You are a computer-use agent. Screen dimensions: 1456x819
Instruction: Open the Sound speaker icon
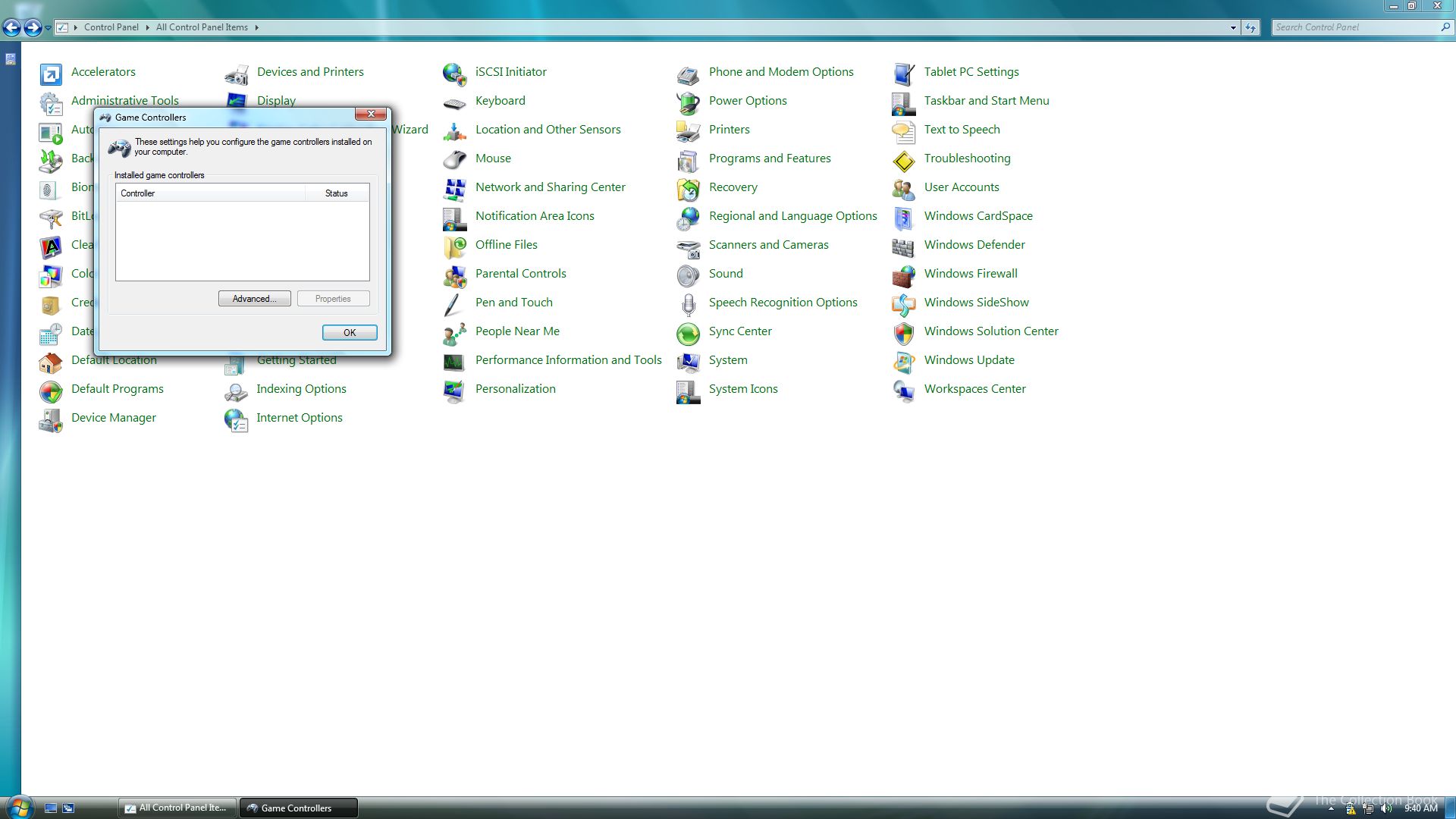[x=688, y=275]
